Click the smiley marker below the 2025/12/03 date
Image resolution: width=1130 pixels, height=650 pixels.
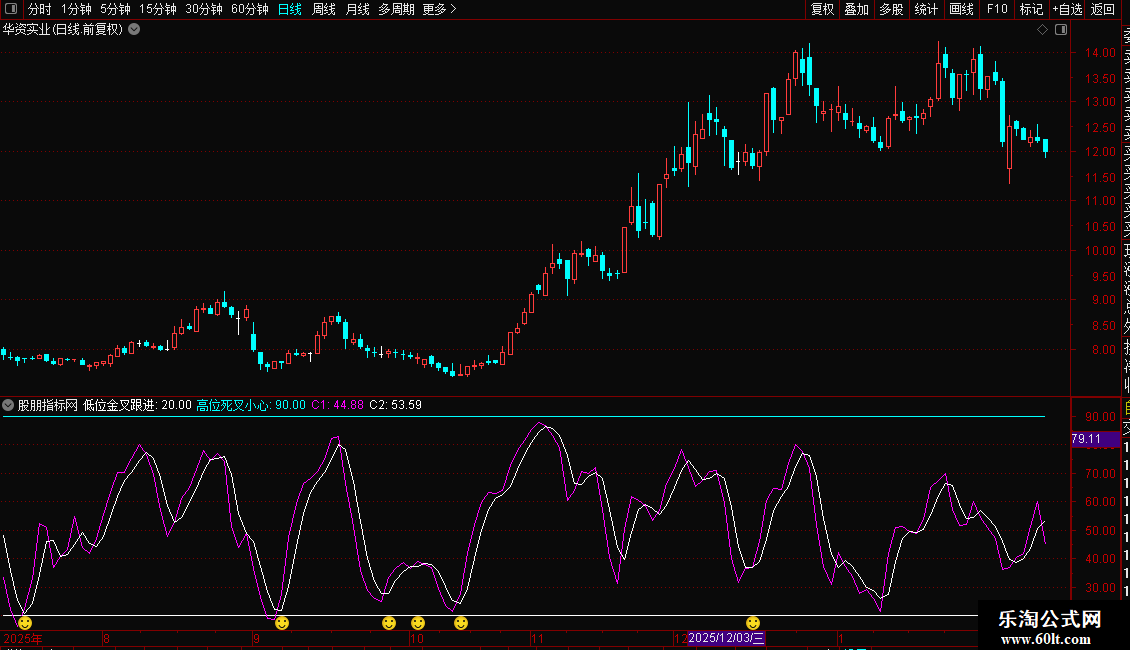(x=753, y=623)
